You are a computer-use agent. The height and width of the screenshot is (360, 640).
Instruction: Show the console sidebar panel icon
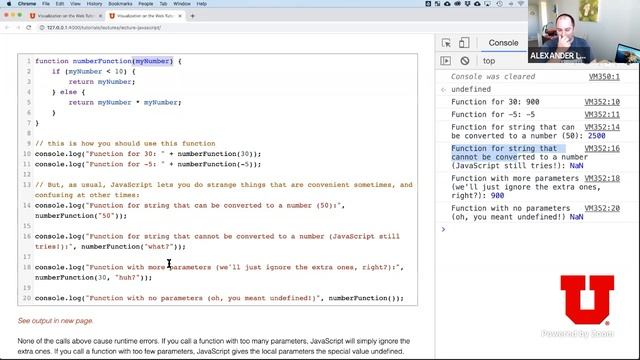446,61
